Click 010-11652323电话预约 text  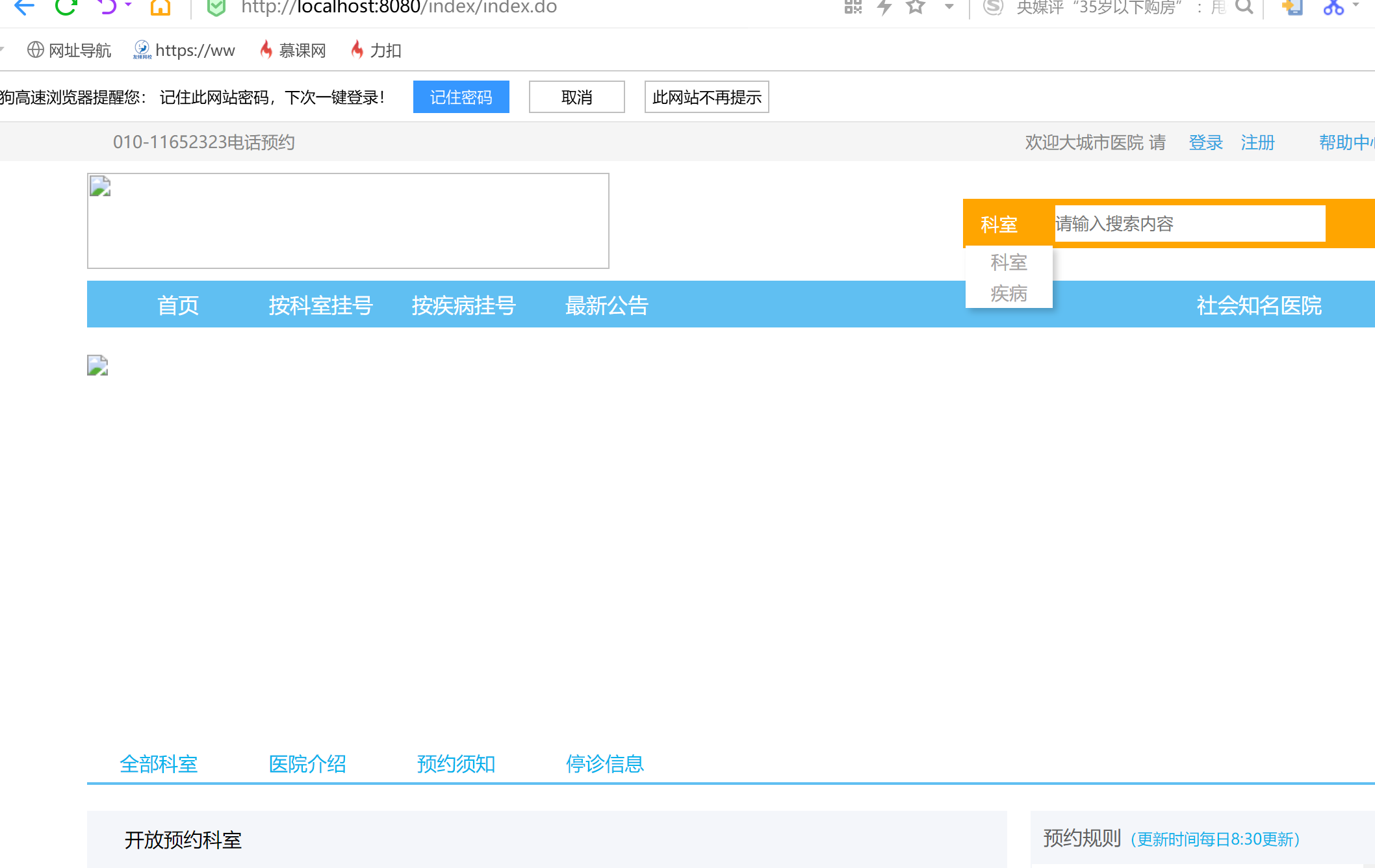(204, 142)
